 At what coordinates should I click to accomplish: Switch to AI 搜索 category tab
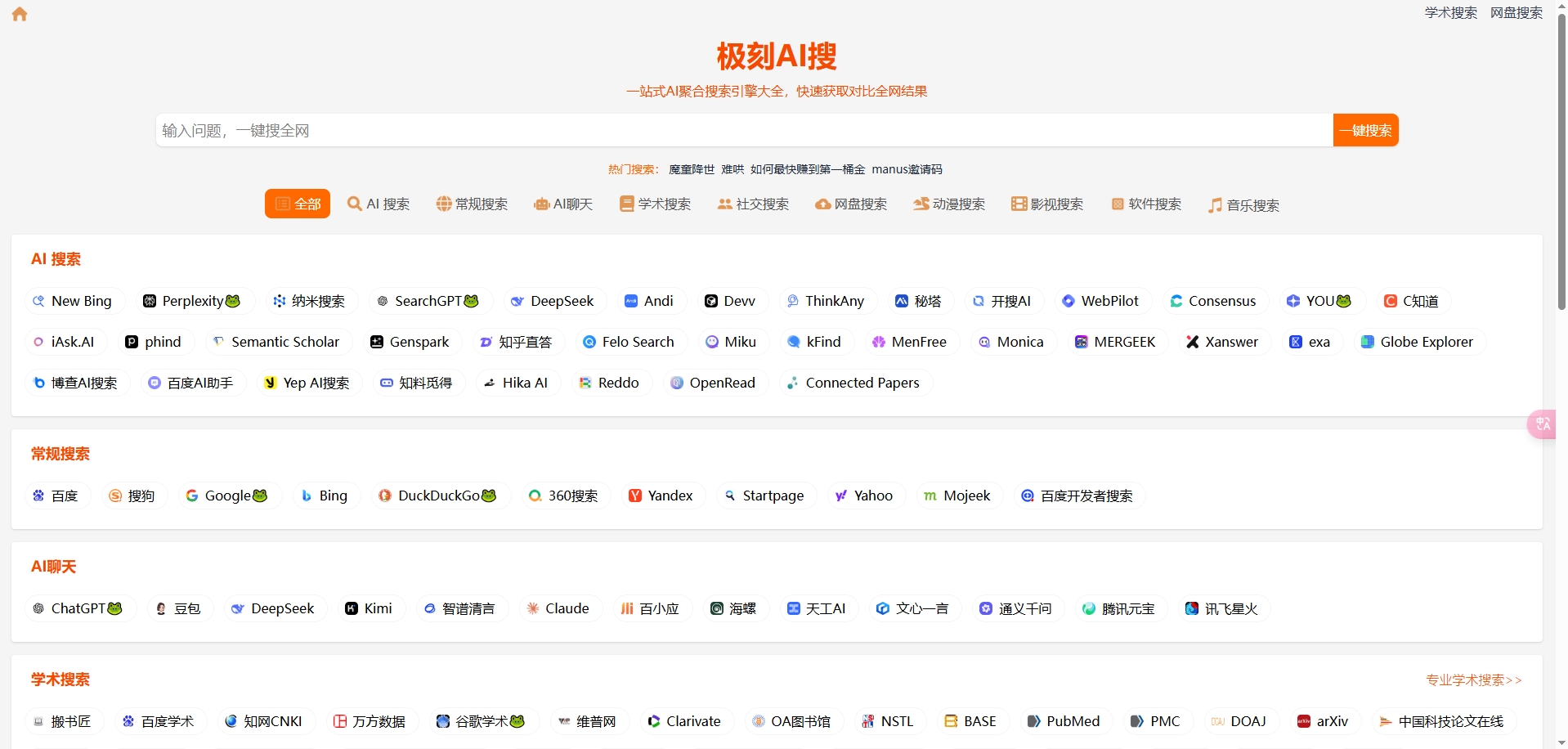tap(379, 204)
